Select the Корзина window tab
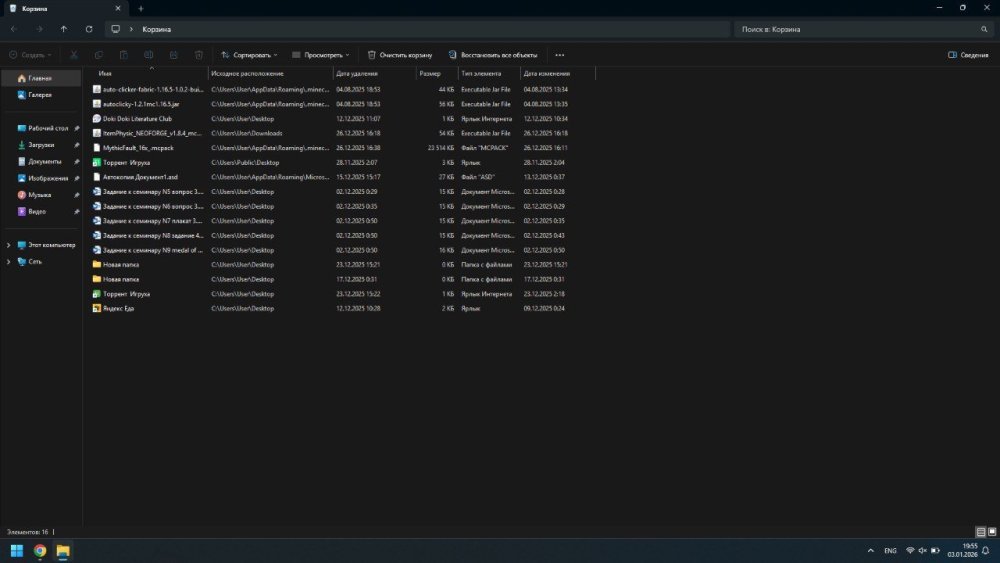 point(64,9)
